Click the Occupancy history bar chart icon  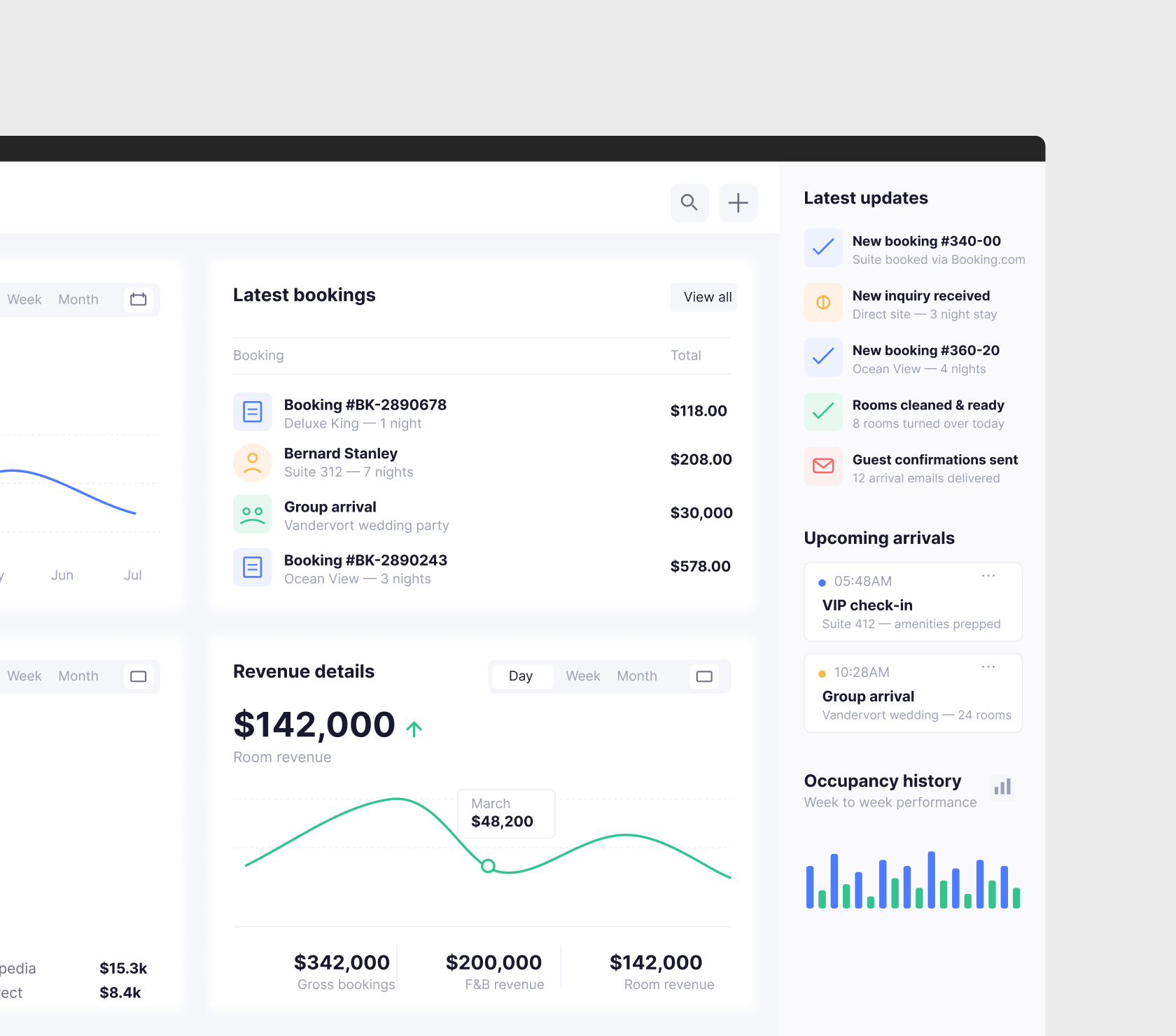pos(1002,787)
